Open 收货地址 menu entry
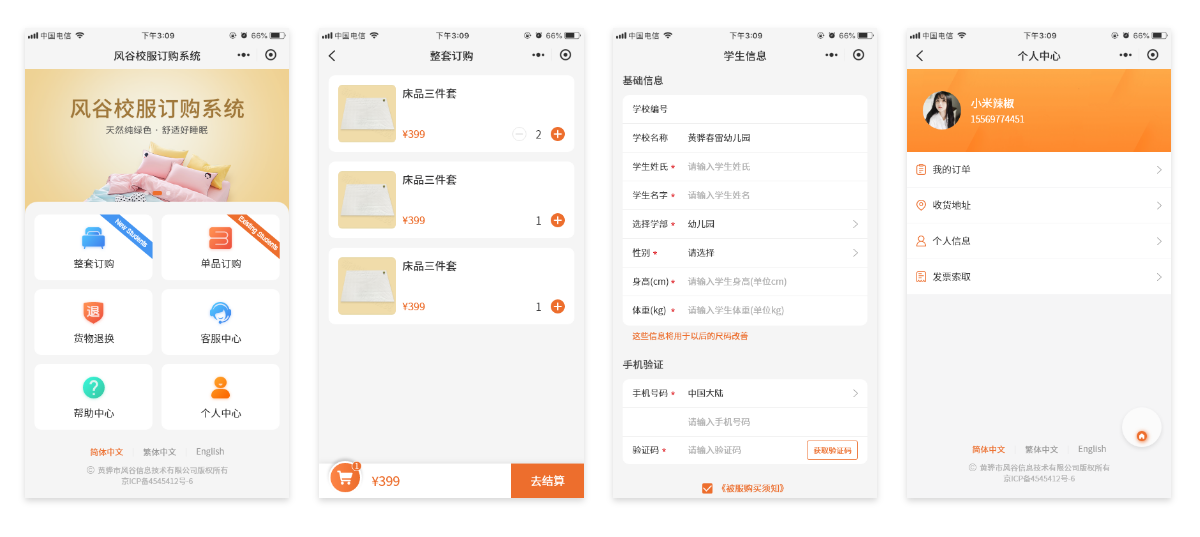 (1038, 205)
